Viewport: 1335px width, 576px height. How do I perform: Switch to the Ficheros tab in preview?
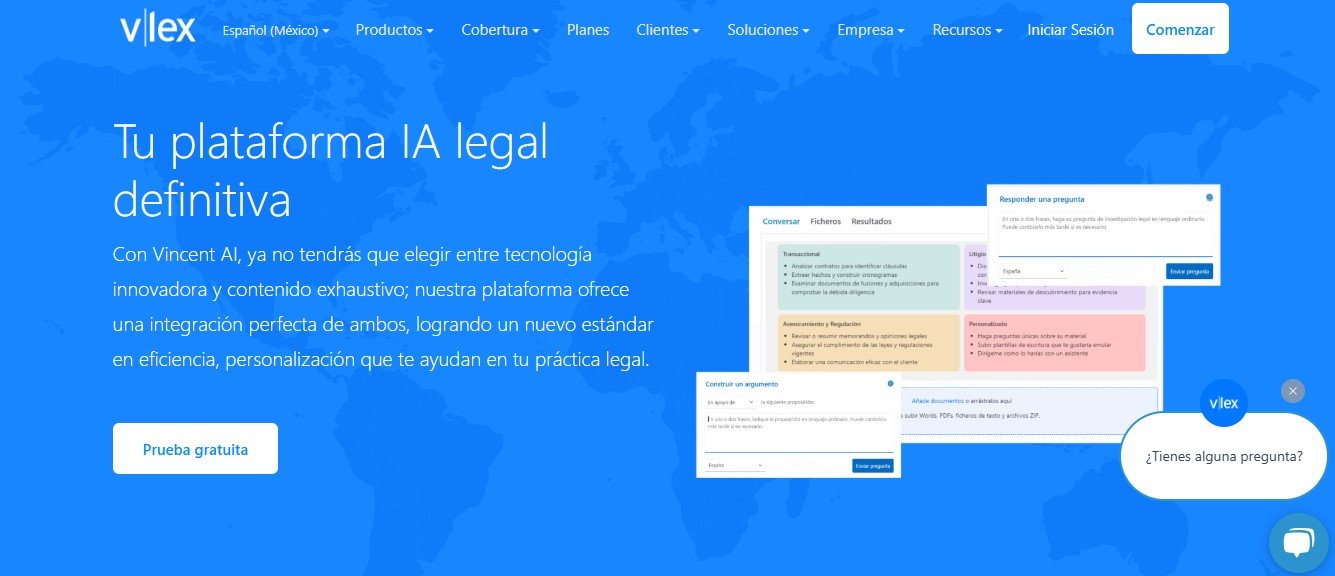[825, 221]
